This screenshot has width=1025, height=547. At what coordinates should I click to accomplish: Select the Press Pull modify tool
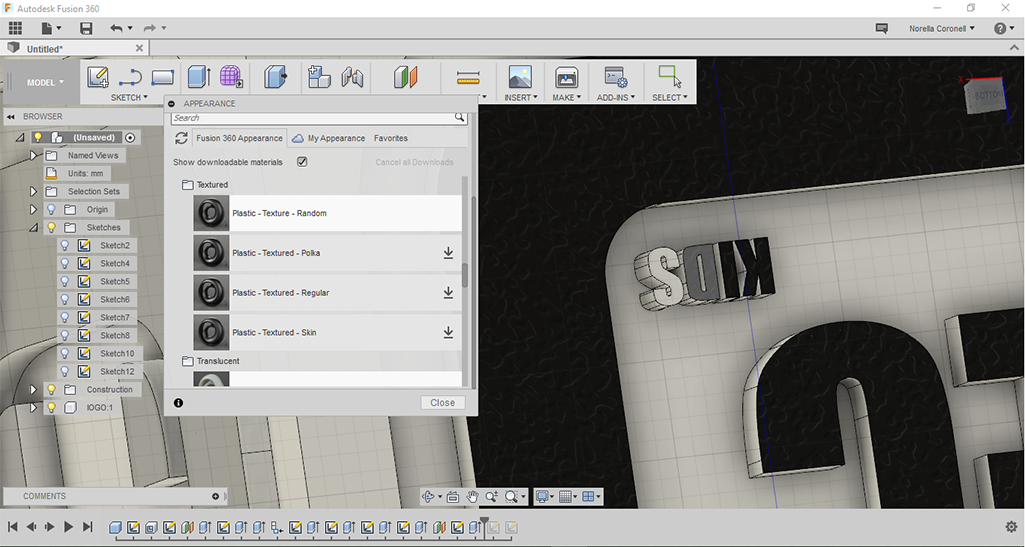coord(275,77)
